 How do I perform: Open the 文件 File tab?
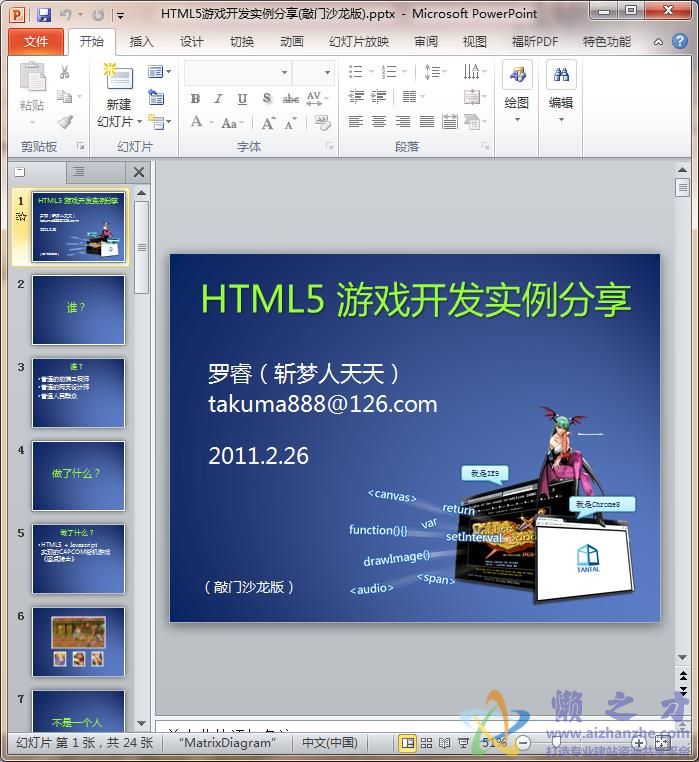36,42
